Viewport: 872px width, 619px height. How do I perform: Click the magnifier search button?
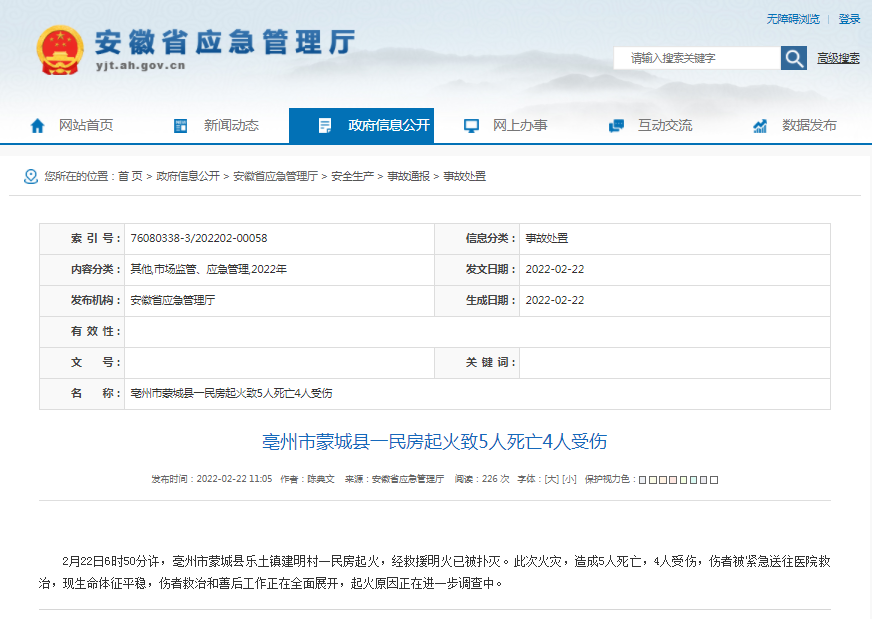pos(794,58)
